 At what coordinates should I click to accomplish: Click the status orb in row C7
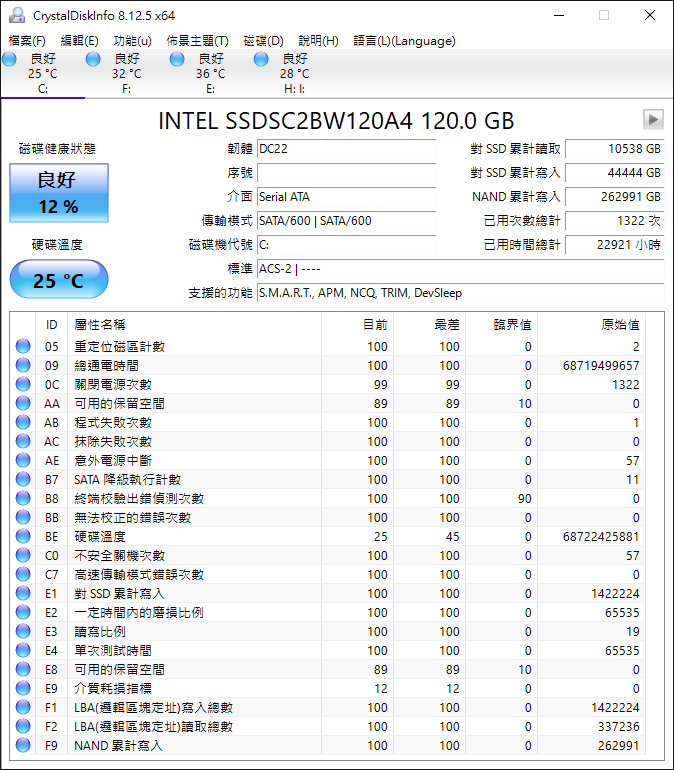(23, 574)
